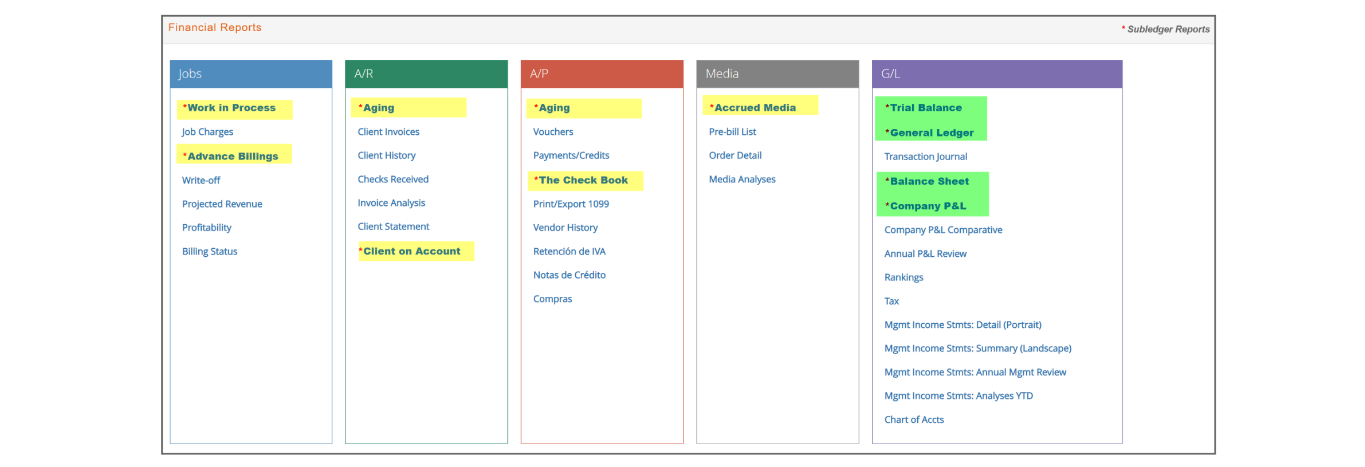
Task: Click the Subledger Reports legend text
Action: (1168, 30)
